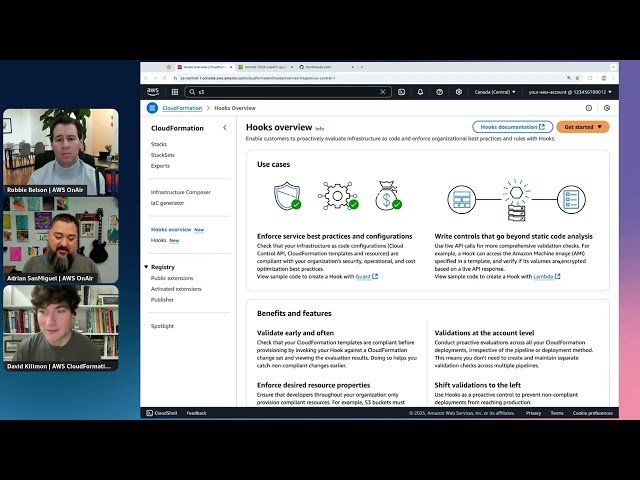
Task: Open Public extensions
Action: point(172,278)
